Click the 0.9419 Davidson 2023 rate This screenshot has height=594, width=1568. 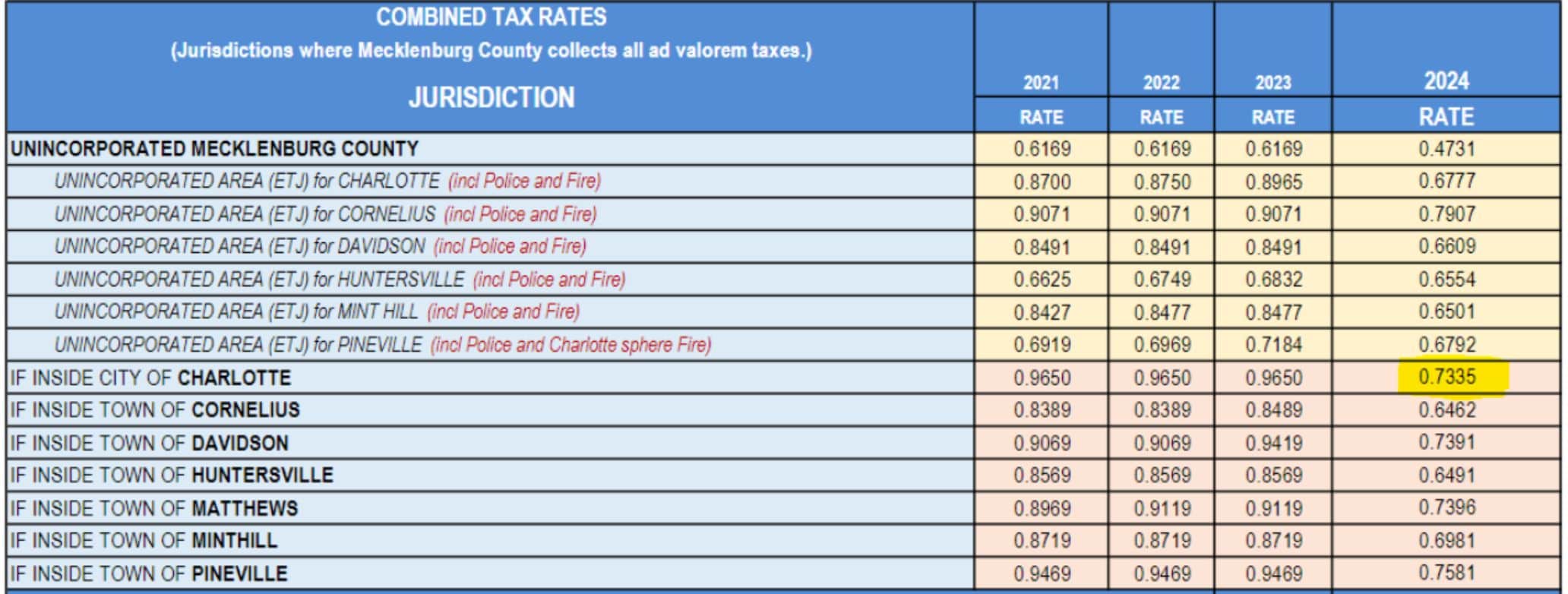coord(1273,443)
